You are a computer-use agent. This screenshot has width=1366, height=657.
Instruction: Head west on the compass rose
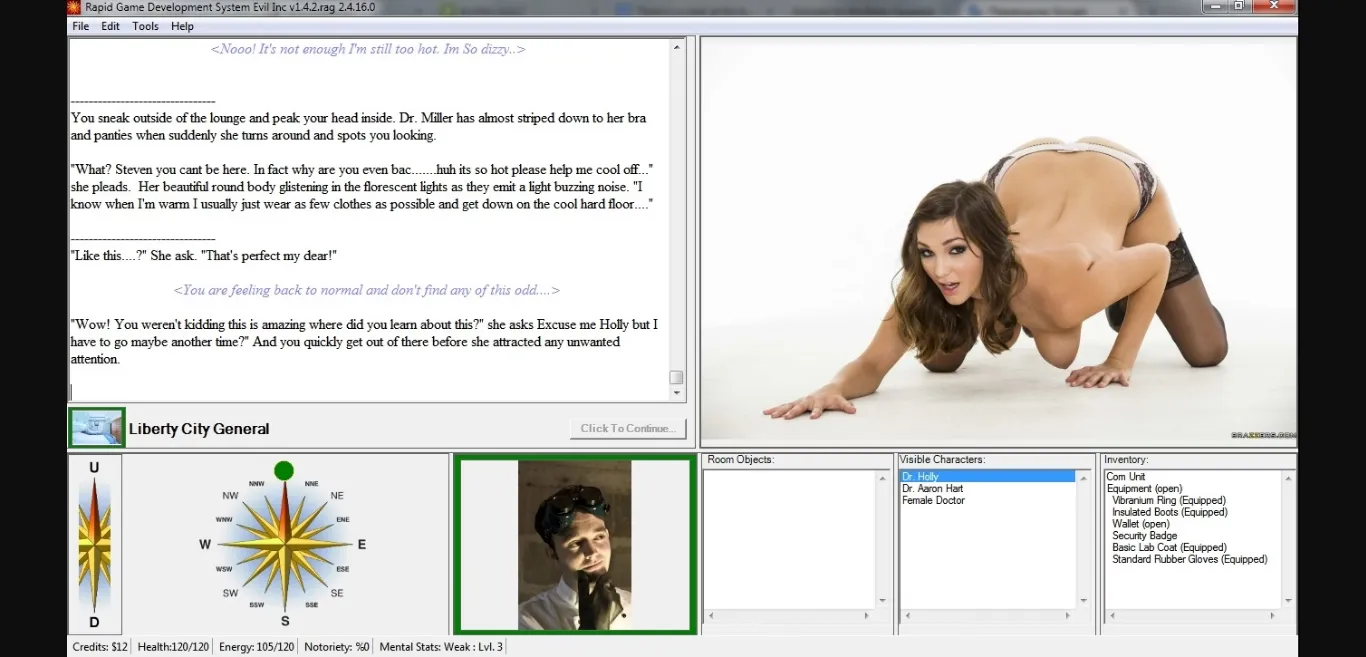coord(205,545)
